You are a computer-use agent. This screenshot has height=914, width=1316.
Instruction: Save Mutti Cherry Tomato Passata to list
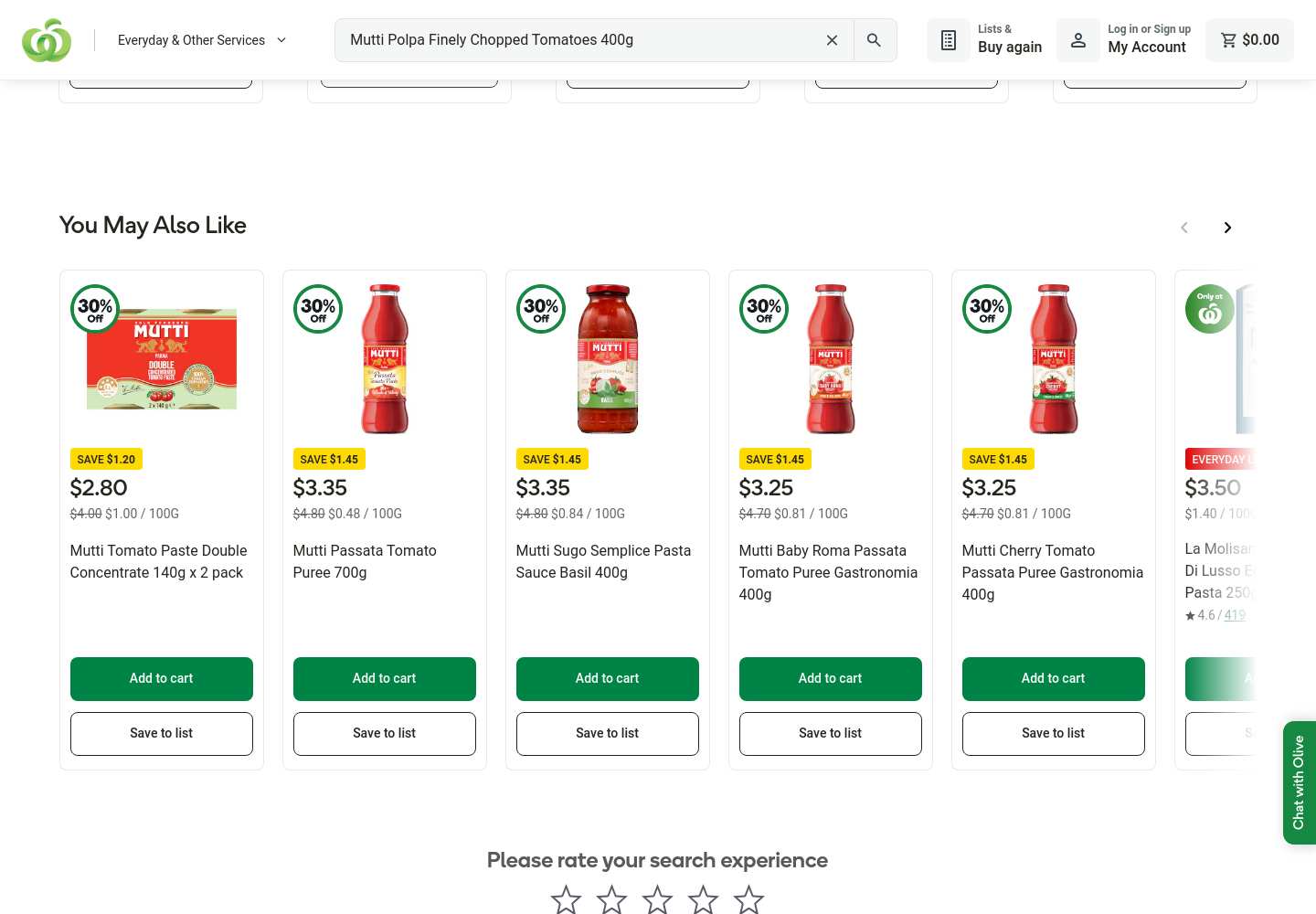coord(1054,734)
